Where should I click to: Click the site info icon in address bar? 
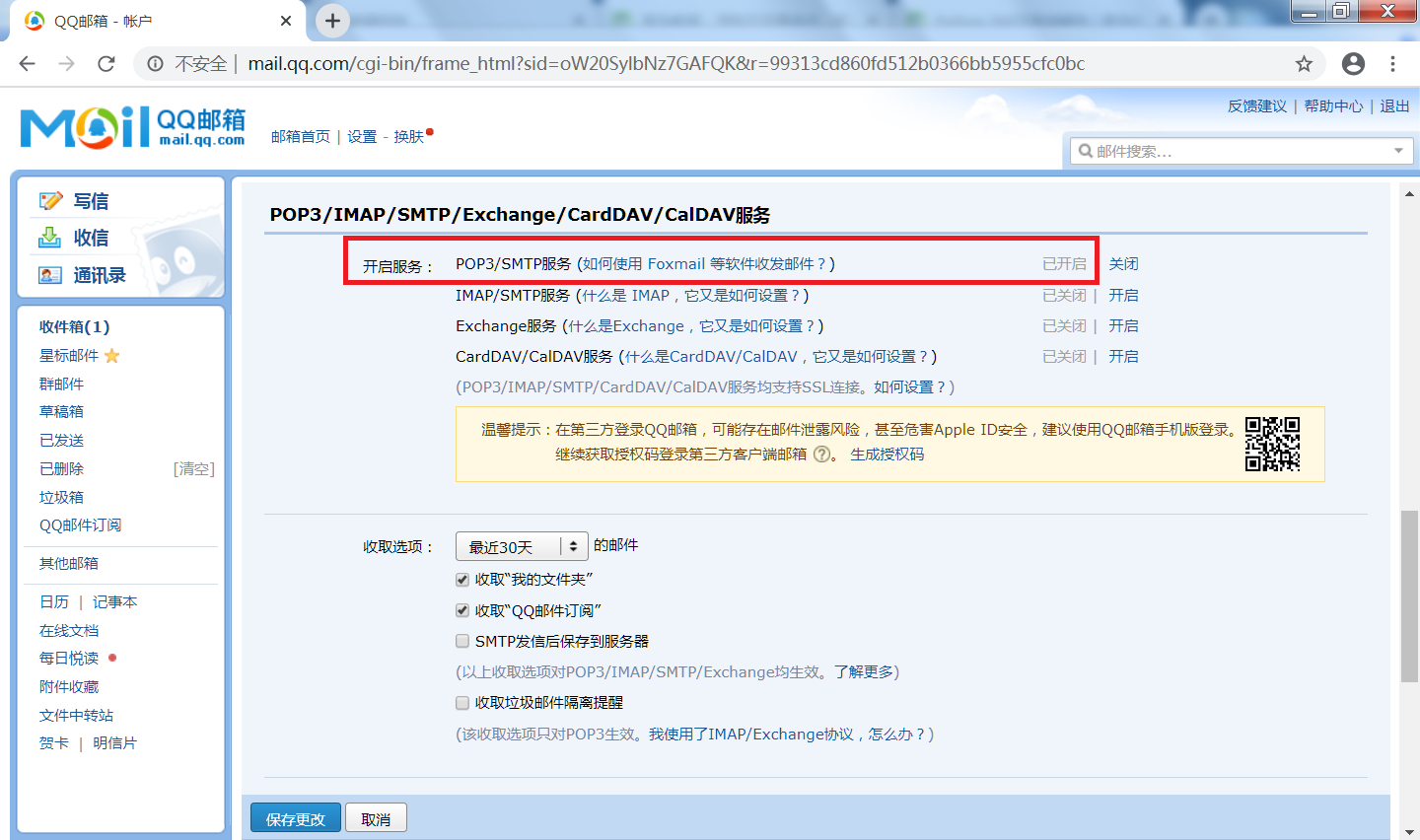[155, 63]
